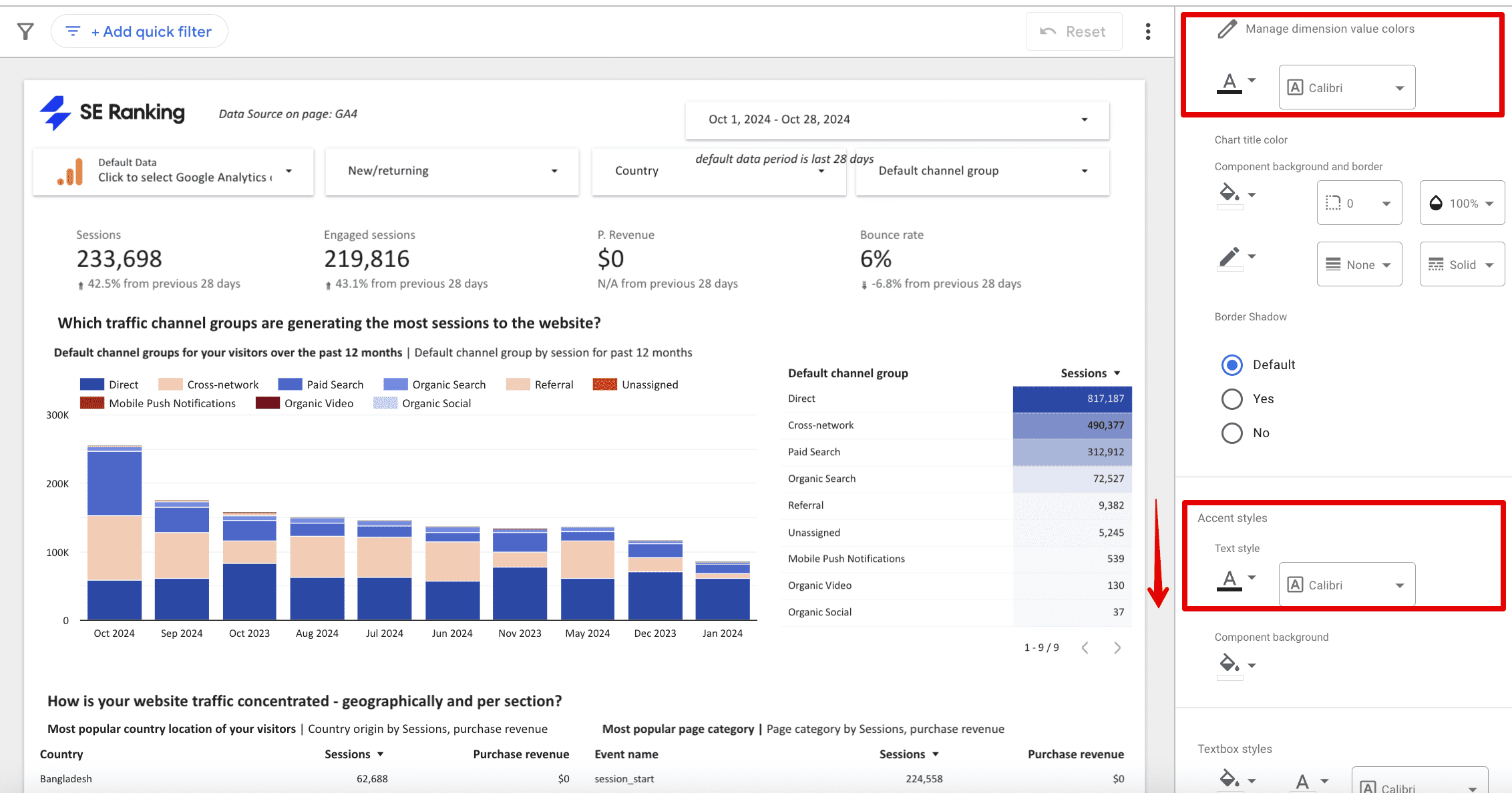The image size is (1512, 793).
Task: Click Bangladesh row in country table
Action: coord(305,779)
